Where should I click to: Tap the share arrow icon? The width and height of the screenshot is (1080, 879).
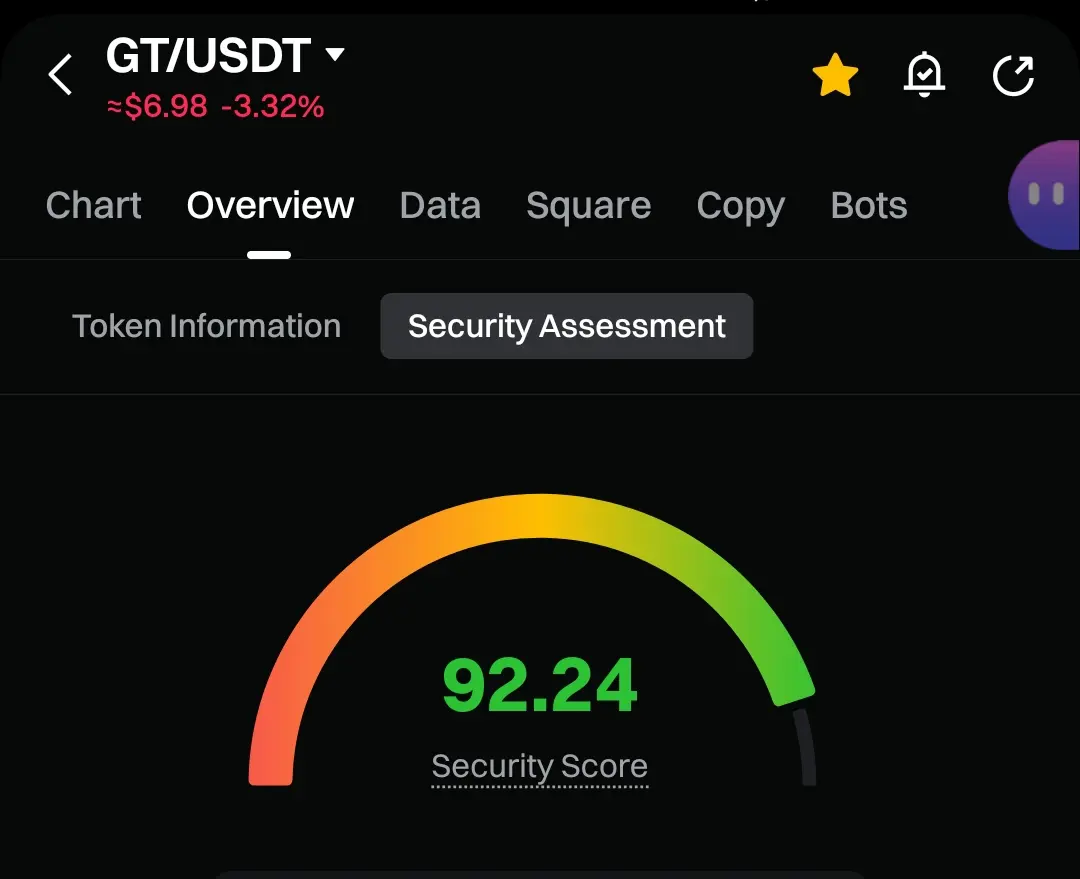pos(1013,75)
